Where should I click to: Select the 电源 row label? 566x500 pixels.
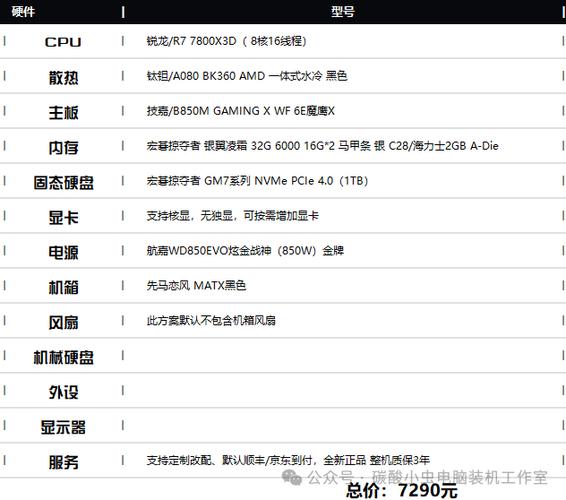click(x=63, y=252)
